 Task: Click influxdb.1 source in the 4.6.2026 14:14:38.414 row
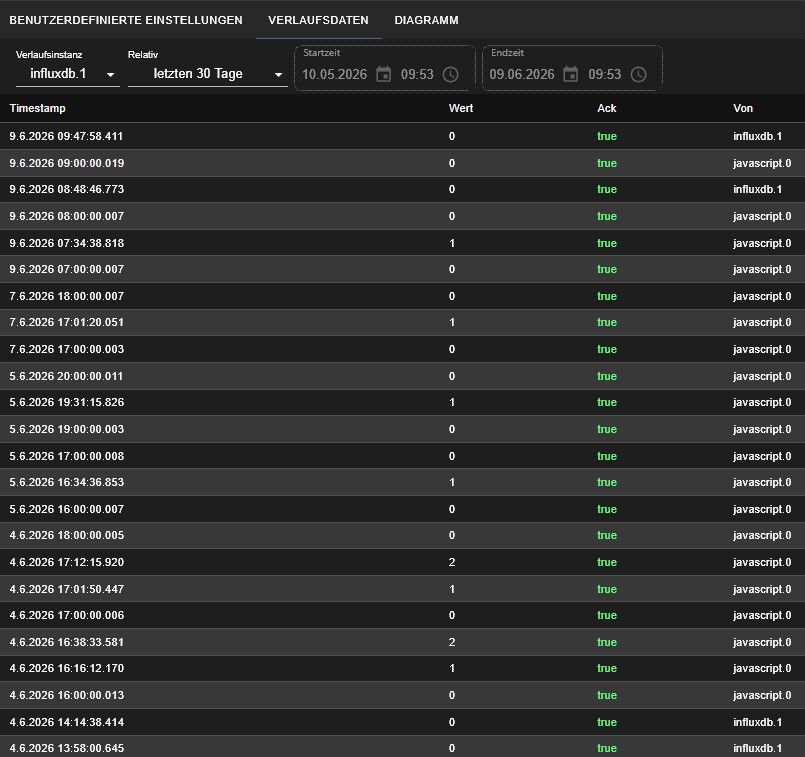pyautogui.click(x=757, y=722)
